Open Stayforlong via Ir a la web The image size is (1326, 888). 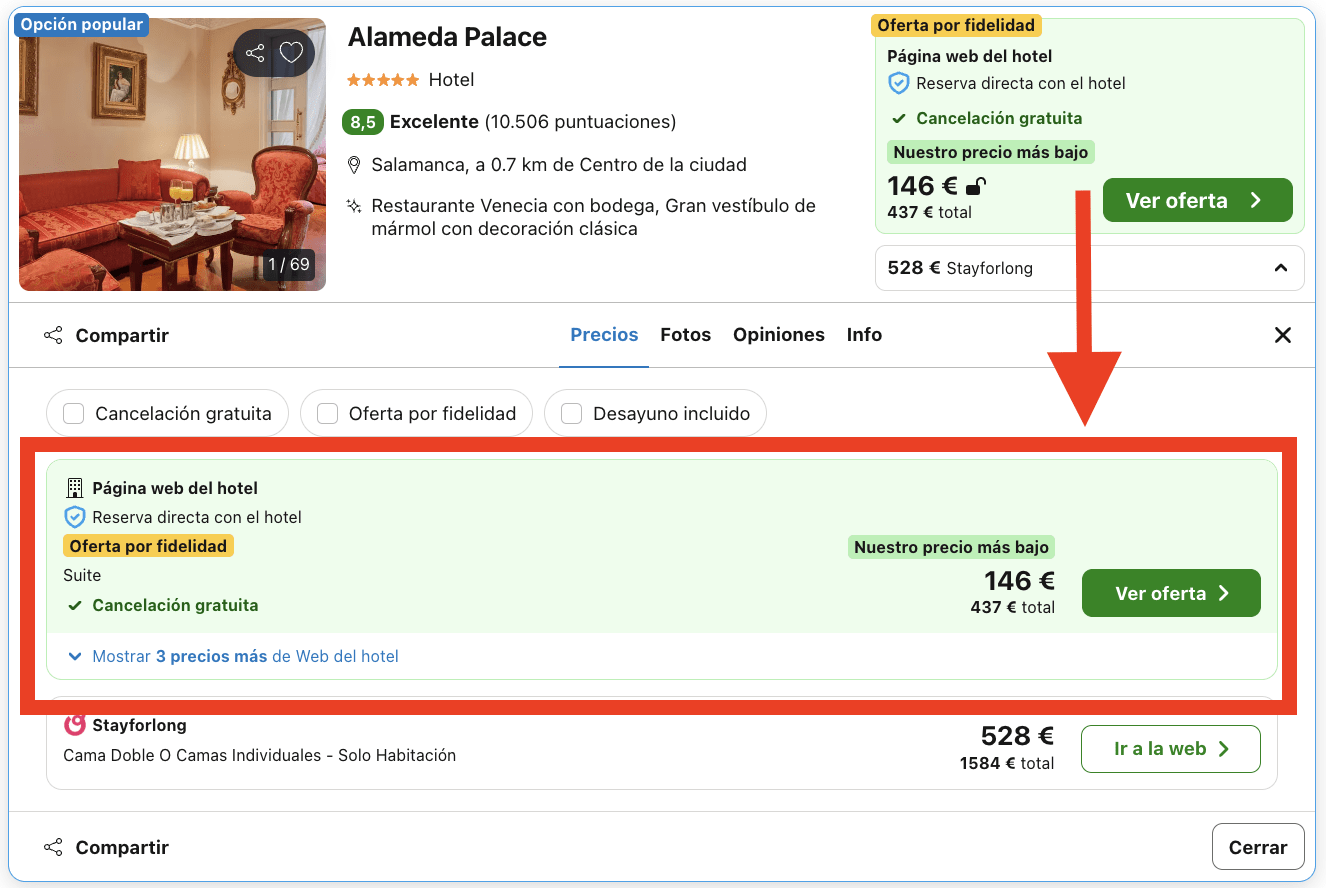tap(1170, 748)
